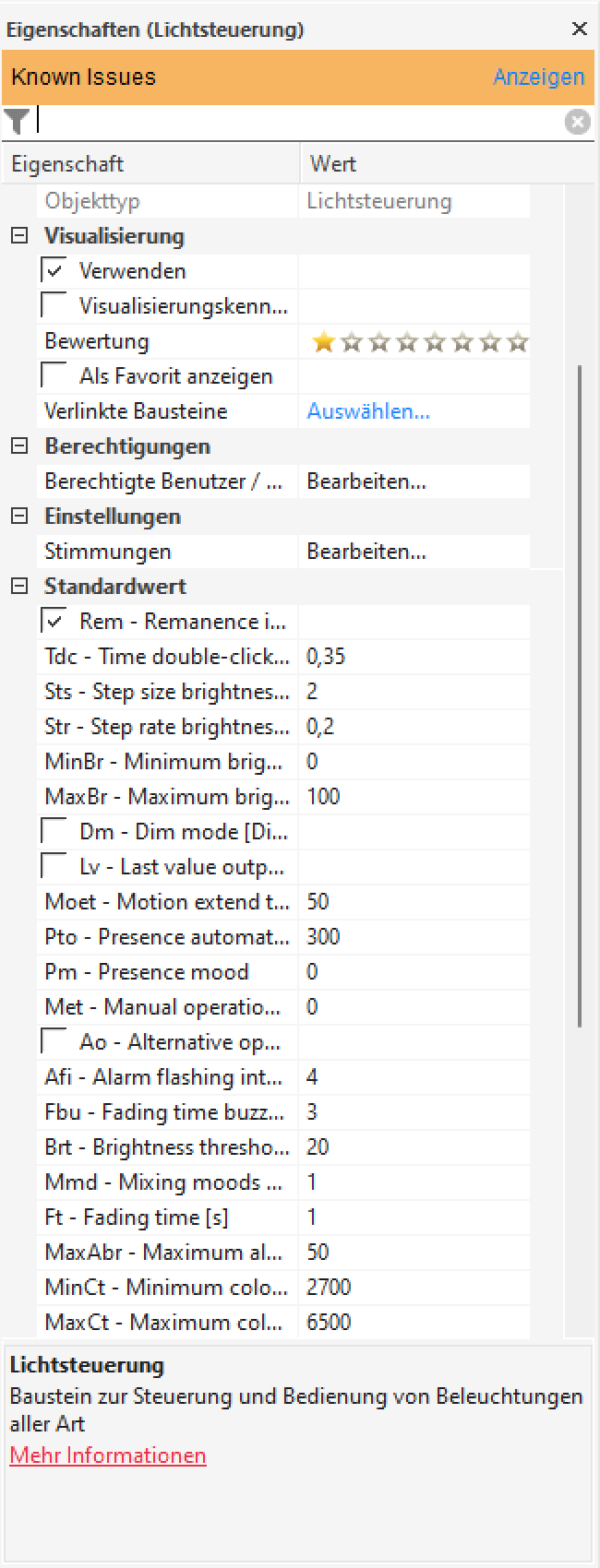Image resolution: width=600 pixels, height=1568 pixels.
Task: Collapse the Einstellungen section
Action: point(19,517)
